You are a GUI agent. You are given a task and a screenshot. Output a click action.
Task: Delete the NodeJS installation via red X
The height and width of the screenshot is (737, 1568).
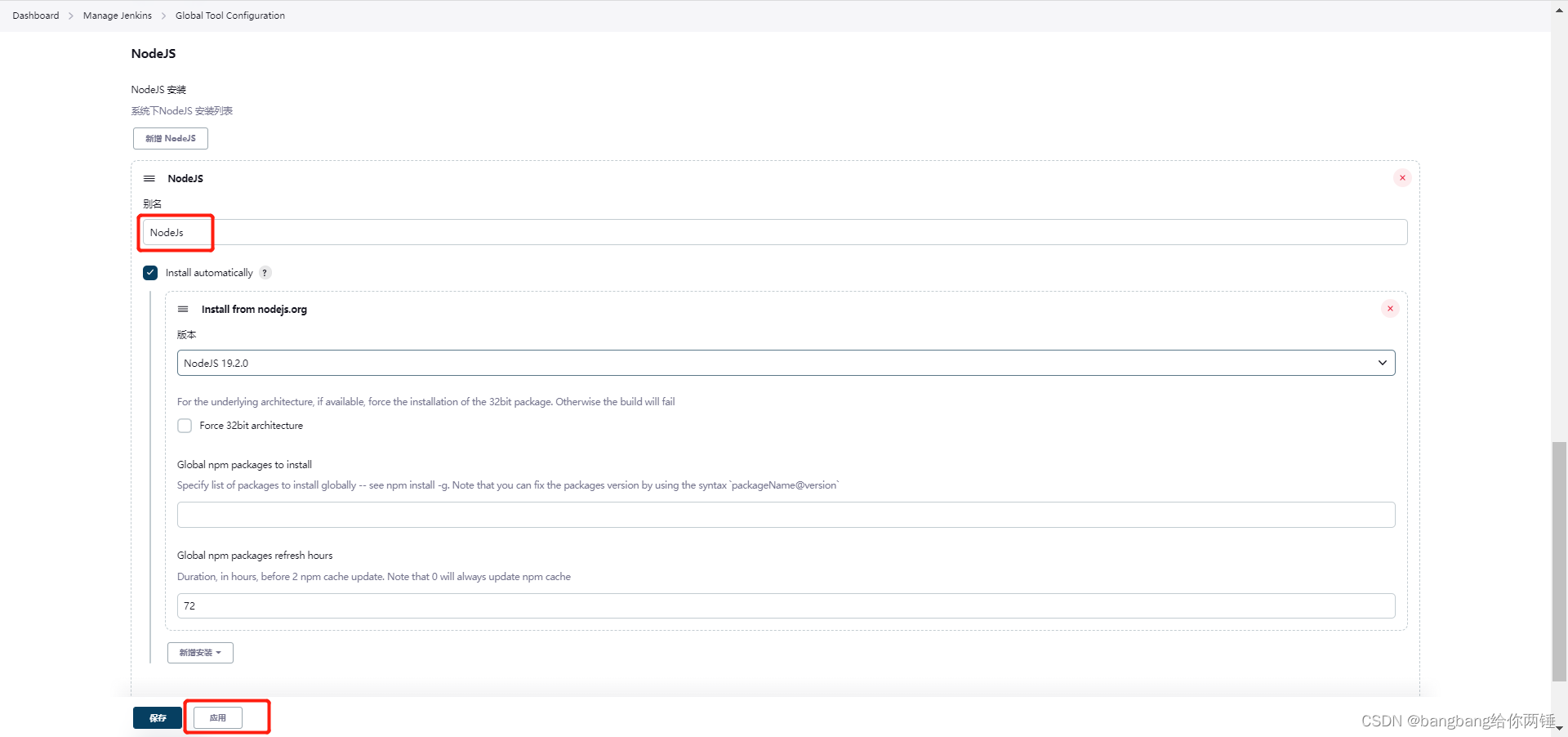click(x=1402, y=177)
